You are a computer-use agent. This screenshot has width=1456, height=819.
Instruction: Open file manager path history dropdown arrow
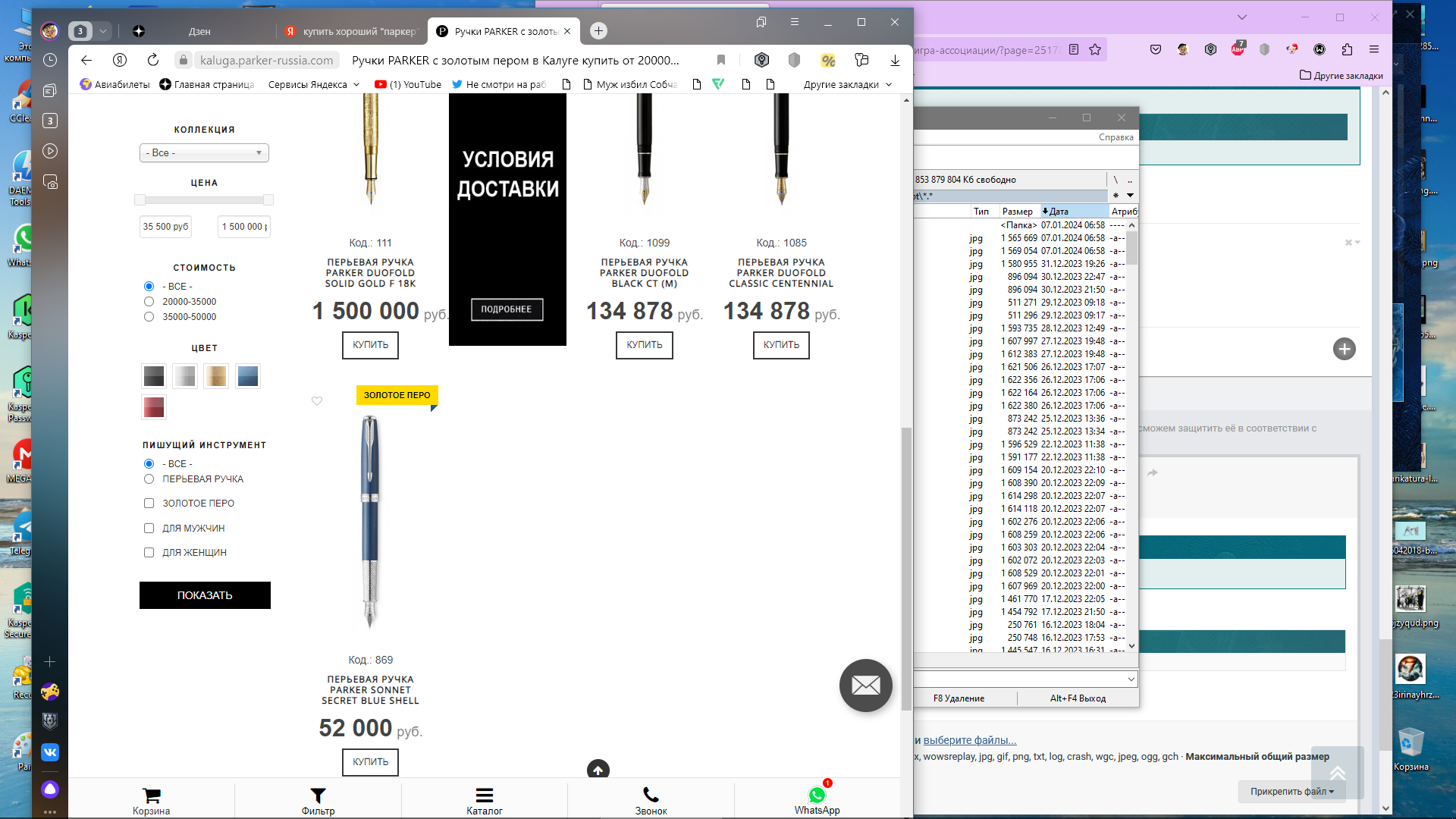(1130, 196)
